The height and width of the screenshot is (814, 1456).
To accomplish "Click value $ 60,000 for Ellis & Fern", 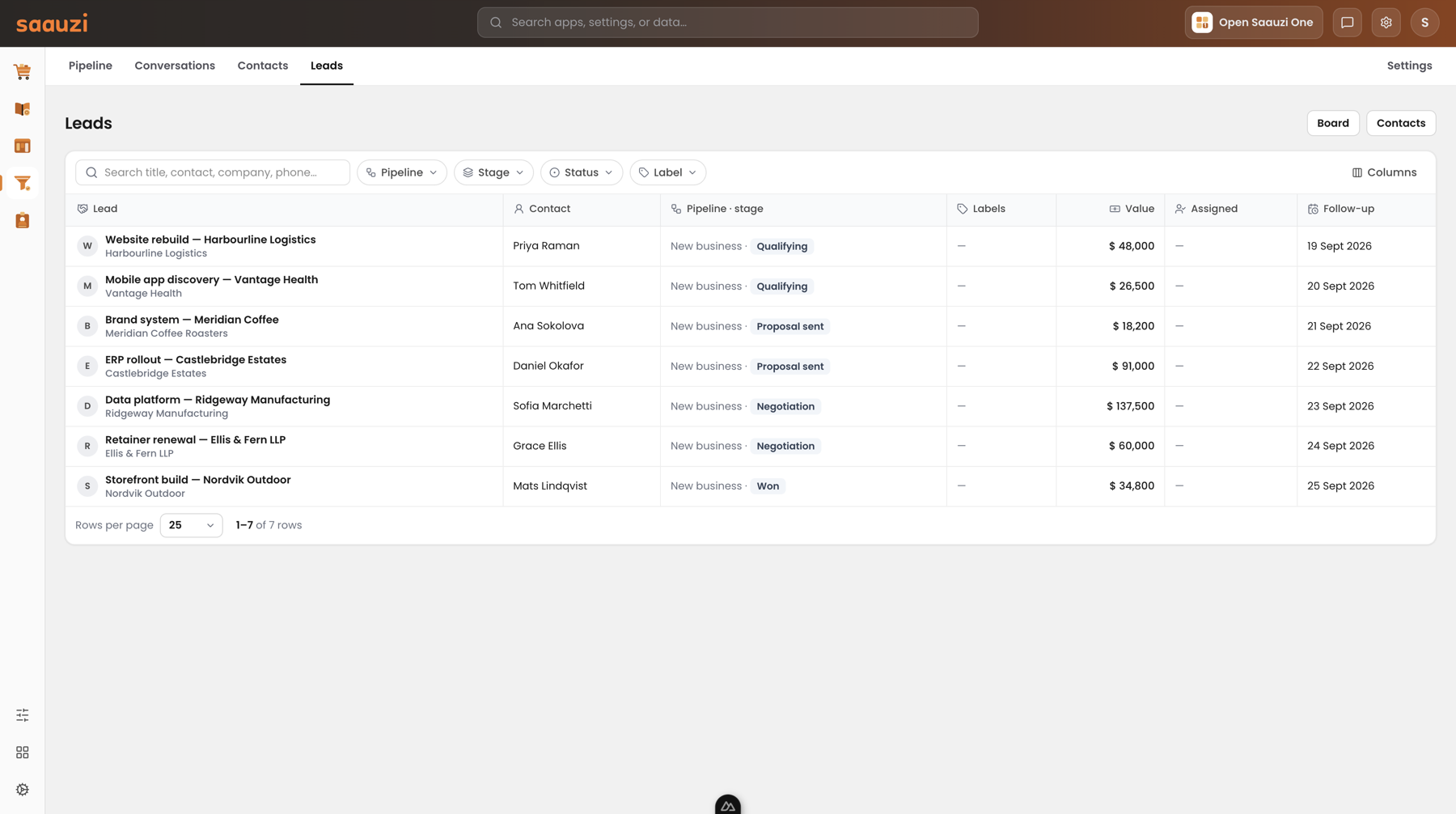I will pos(1132,446).
